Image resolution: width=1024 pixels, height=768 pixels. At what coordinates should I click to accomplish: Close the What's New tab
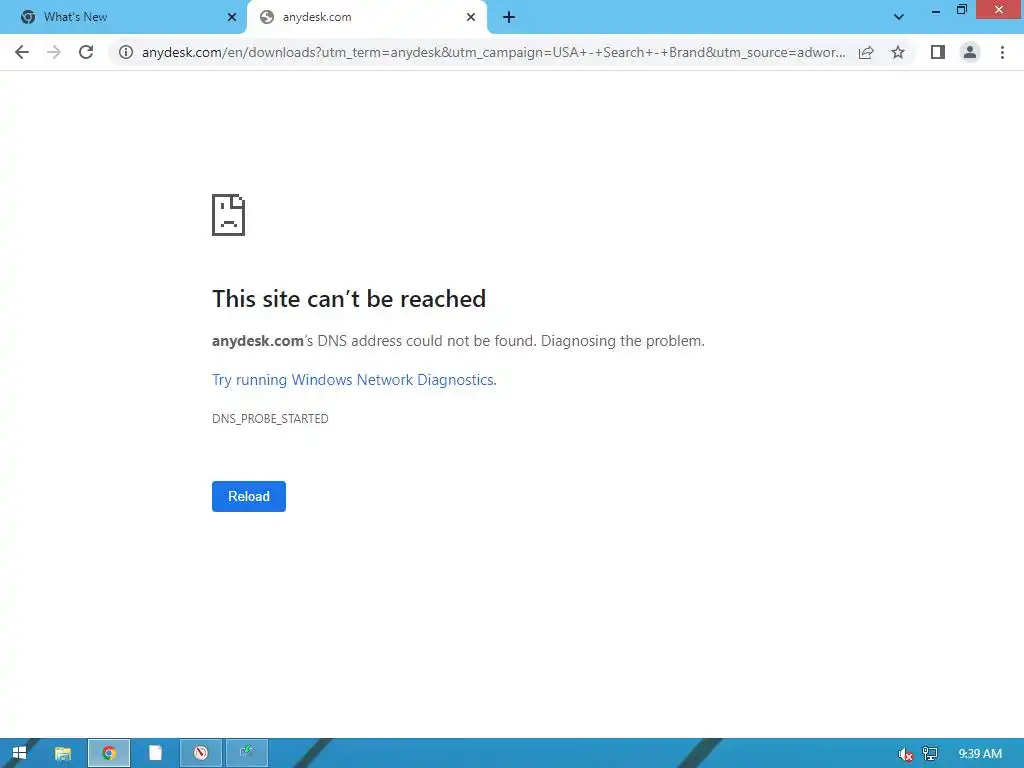pos(232,17)
